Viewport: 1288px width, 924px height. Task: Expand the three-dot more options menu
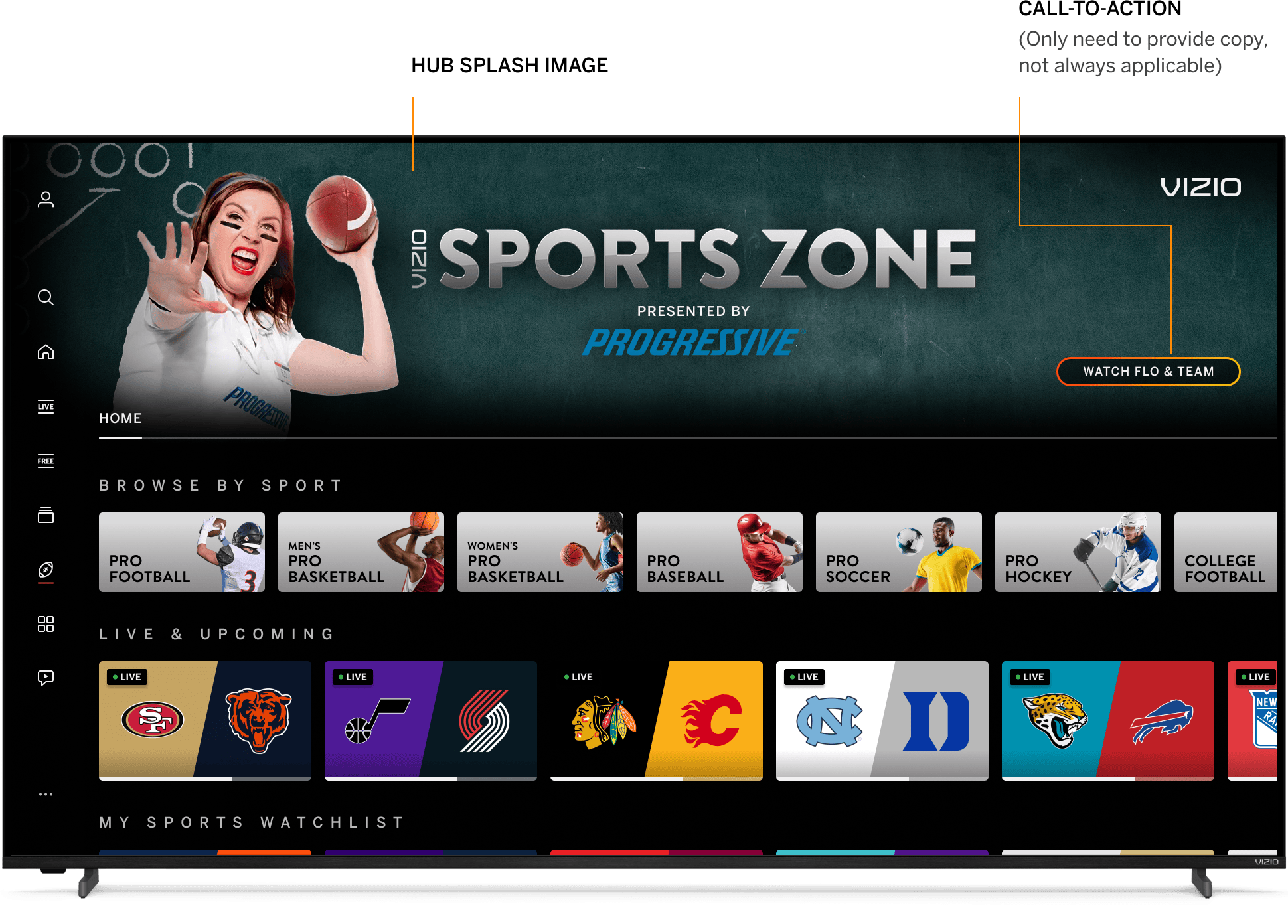click(x=46, y=794)
